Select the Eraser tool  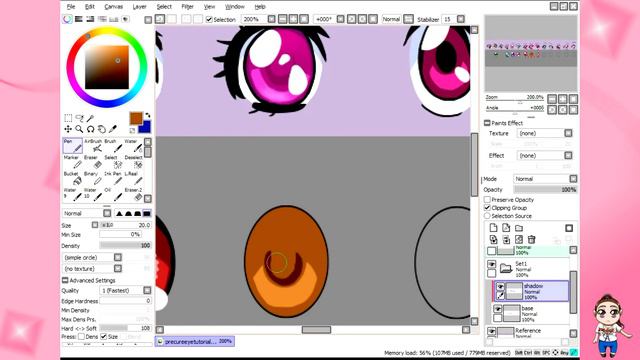93,162
